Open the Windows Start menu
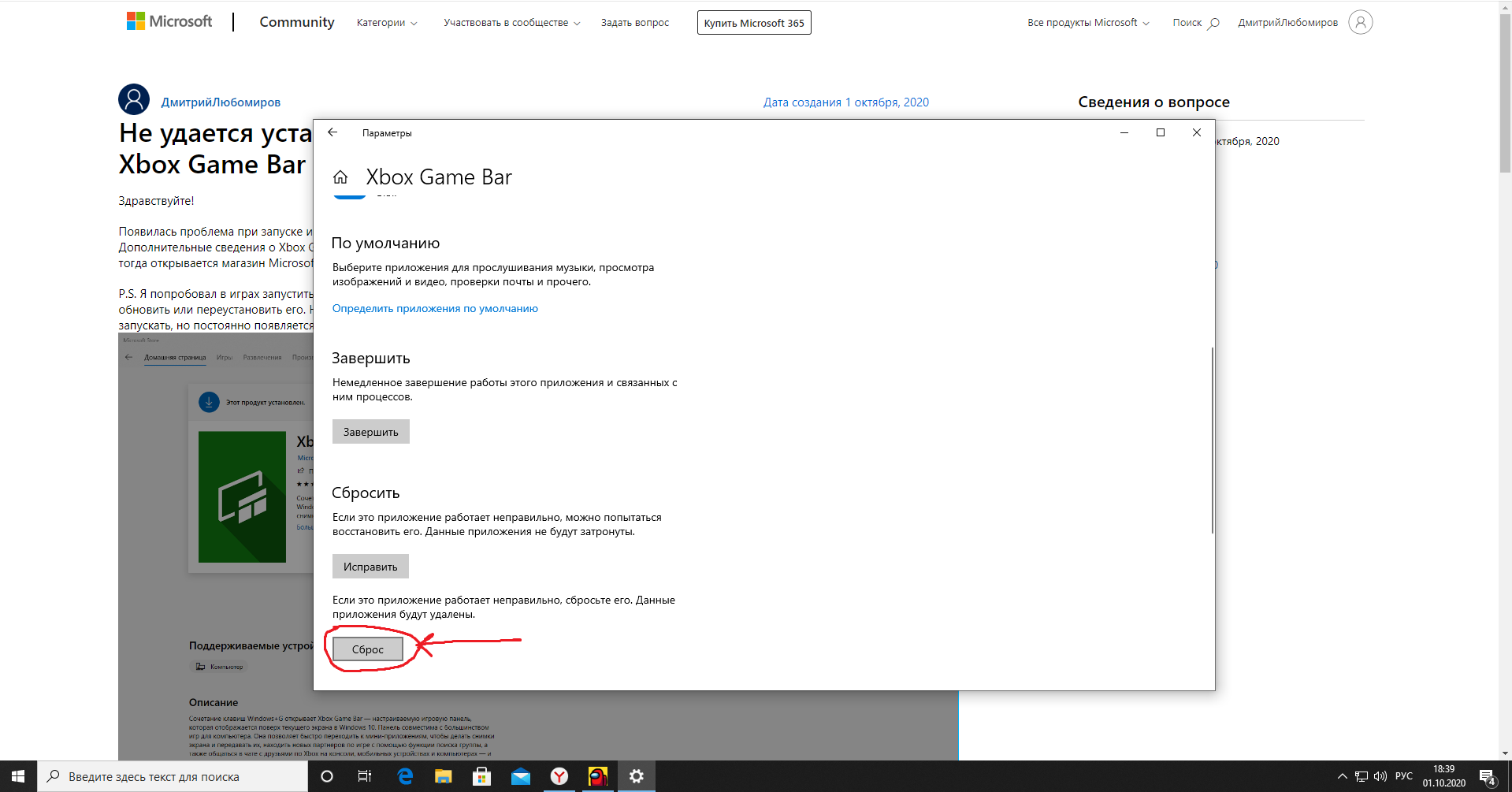Image resolution: width=1512 pixels, height=792 pixels. coord(18,776)
